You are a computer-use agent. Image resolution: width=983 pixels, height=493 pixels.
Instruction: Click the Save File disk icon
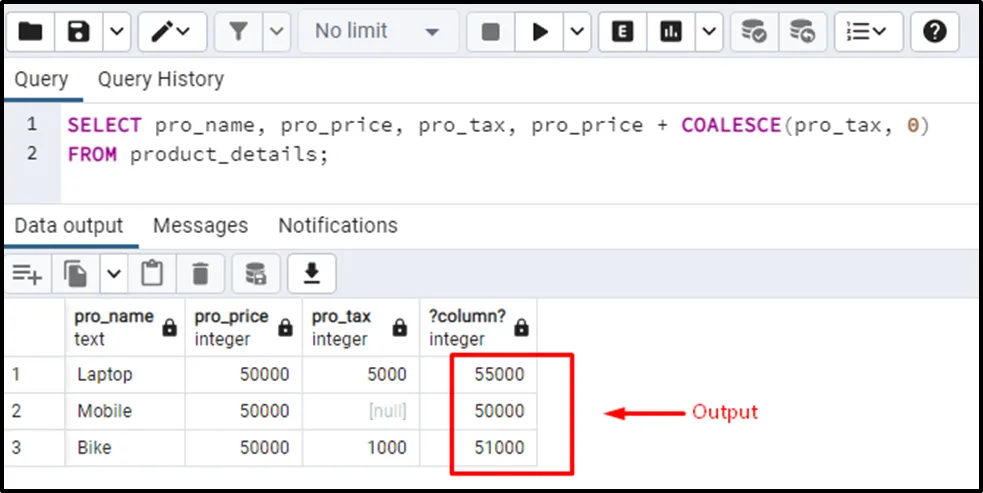[79, 32]
